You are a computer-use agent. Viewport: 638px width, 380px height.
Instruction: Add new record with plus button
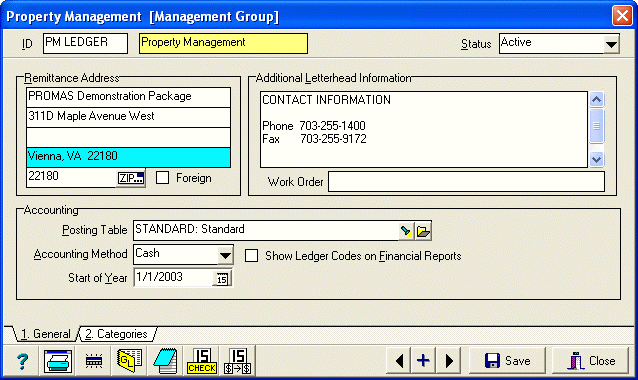(x=423, y=361)
